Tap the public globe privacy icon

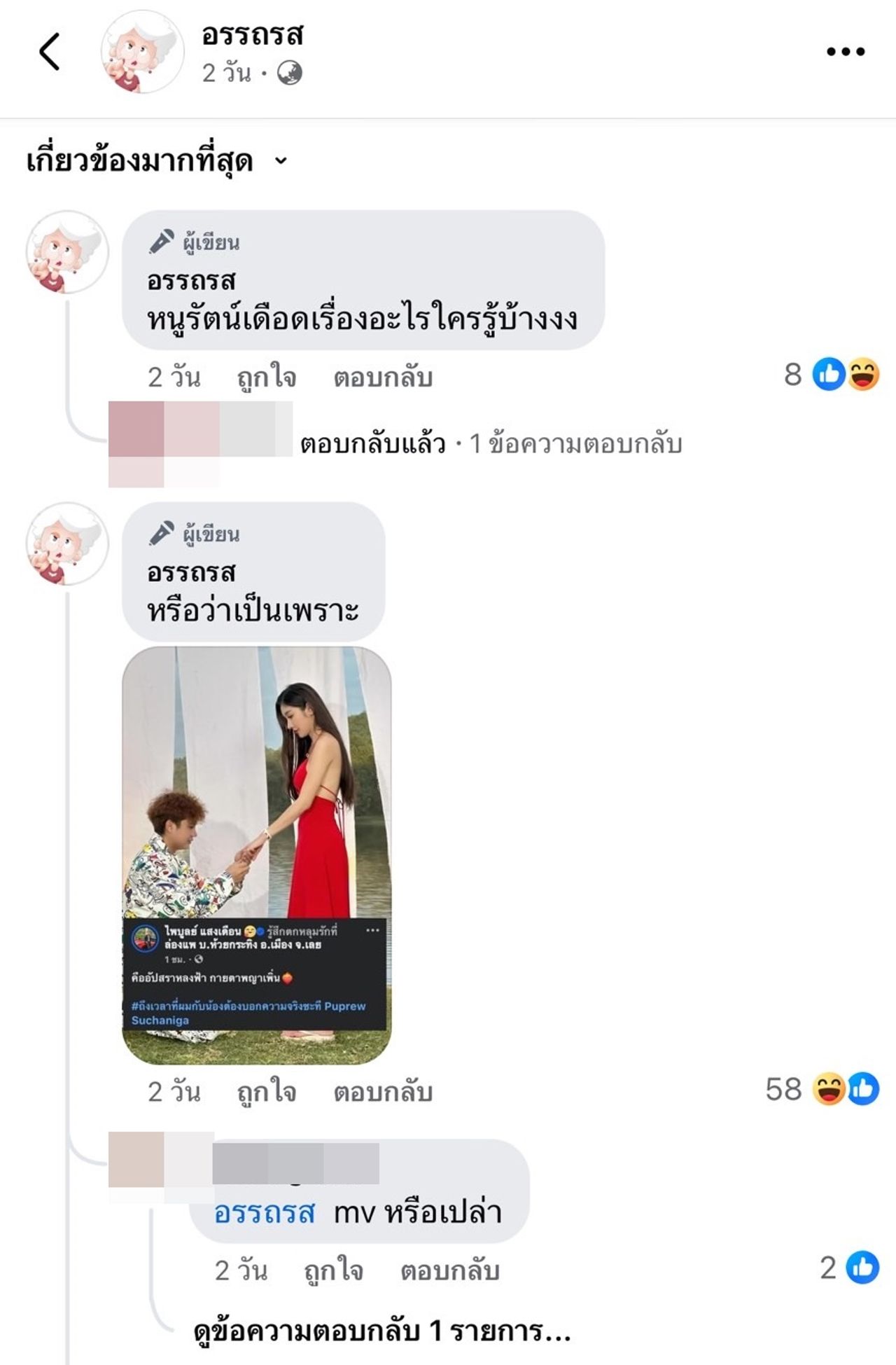coord(290,73)
